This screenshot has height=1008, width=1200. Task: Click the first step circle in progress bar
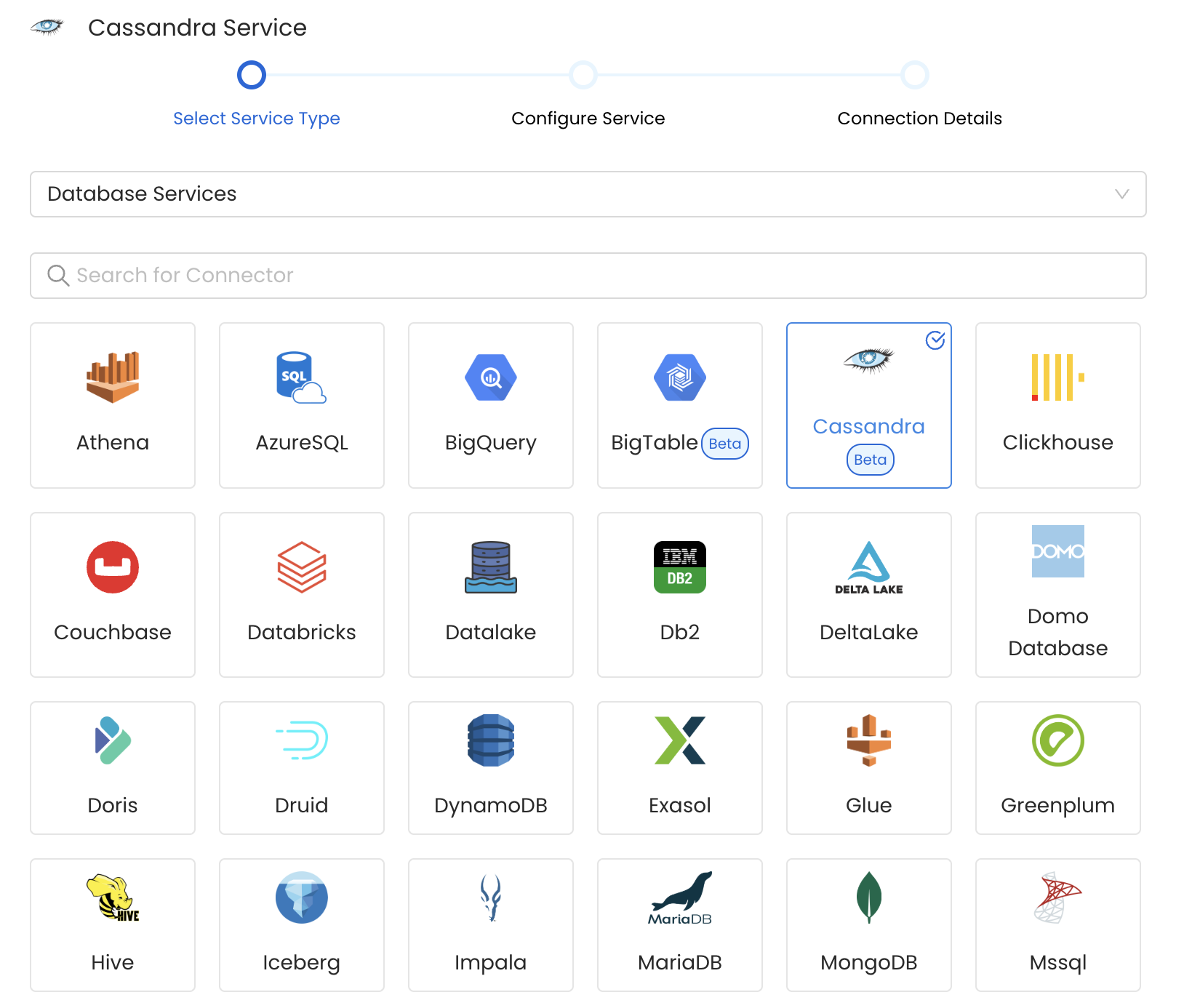point(252,75)
